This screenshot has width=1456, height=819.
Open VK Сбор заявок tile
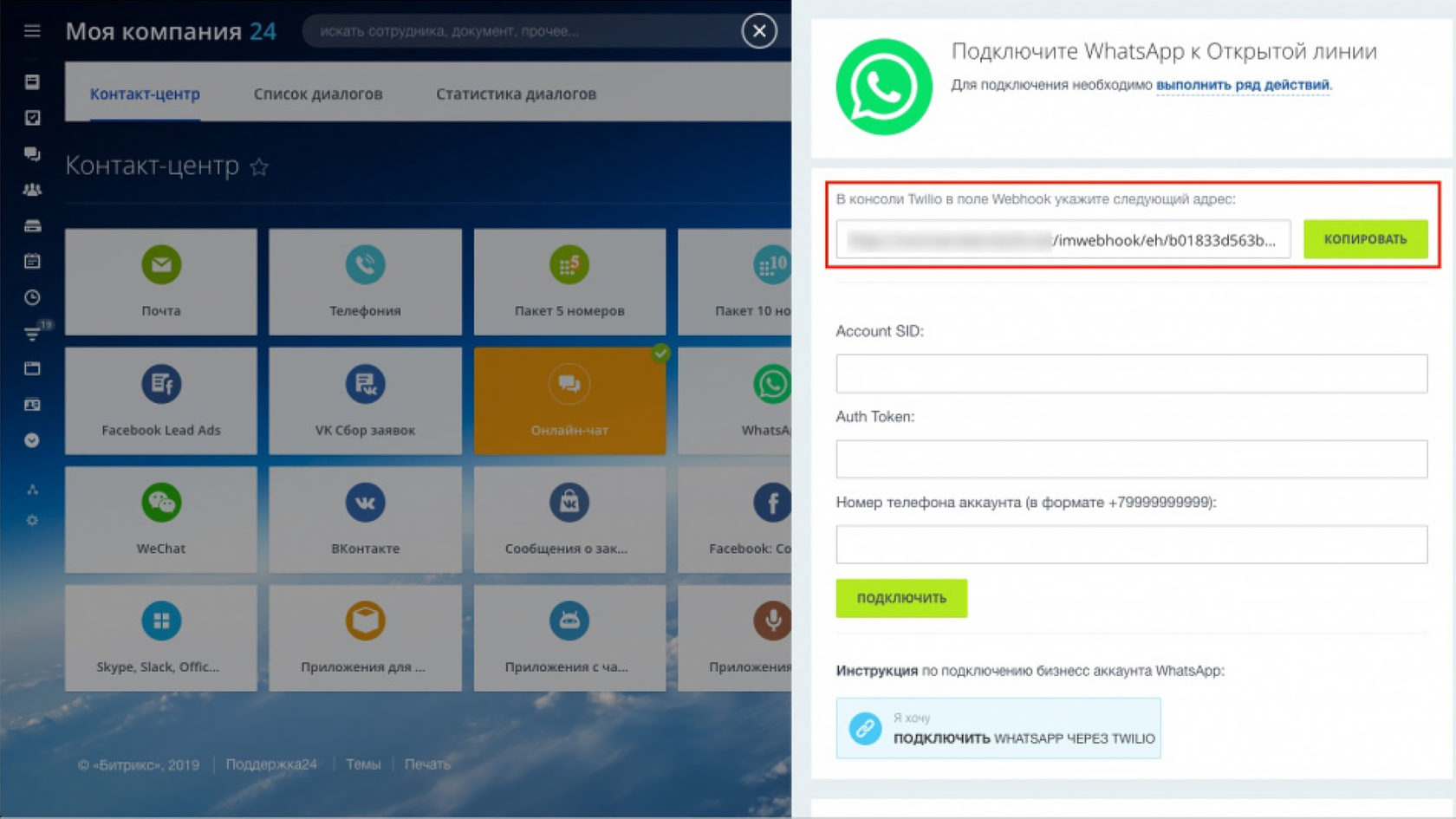[x=365, y=400]
